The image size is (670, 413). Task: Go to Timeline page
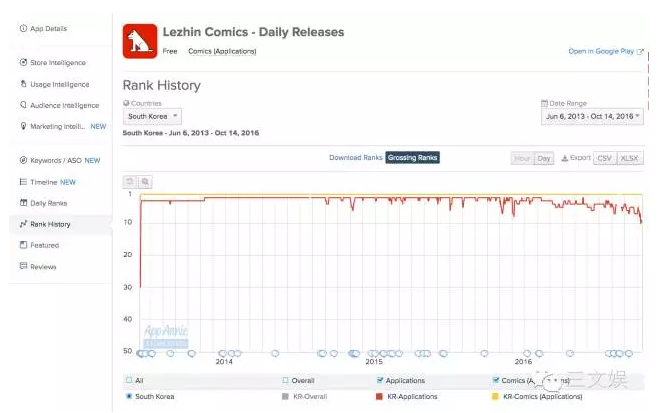[x=44, y=182]
